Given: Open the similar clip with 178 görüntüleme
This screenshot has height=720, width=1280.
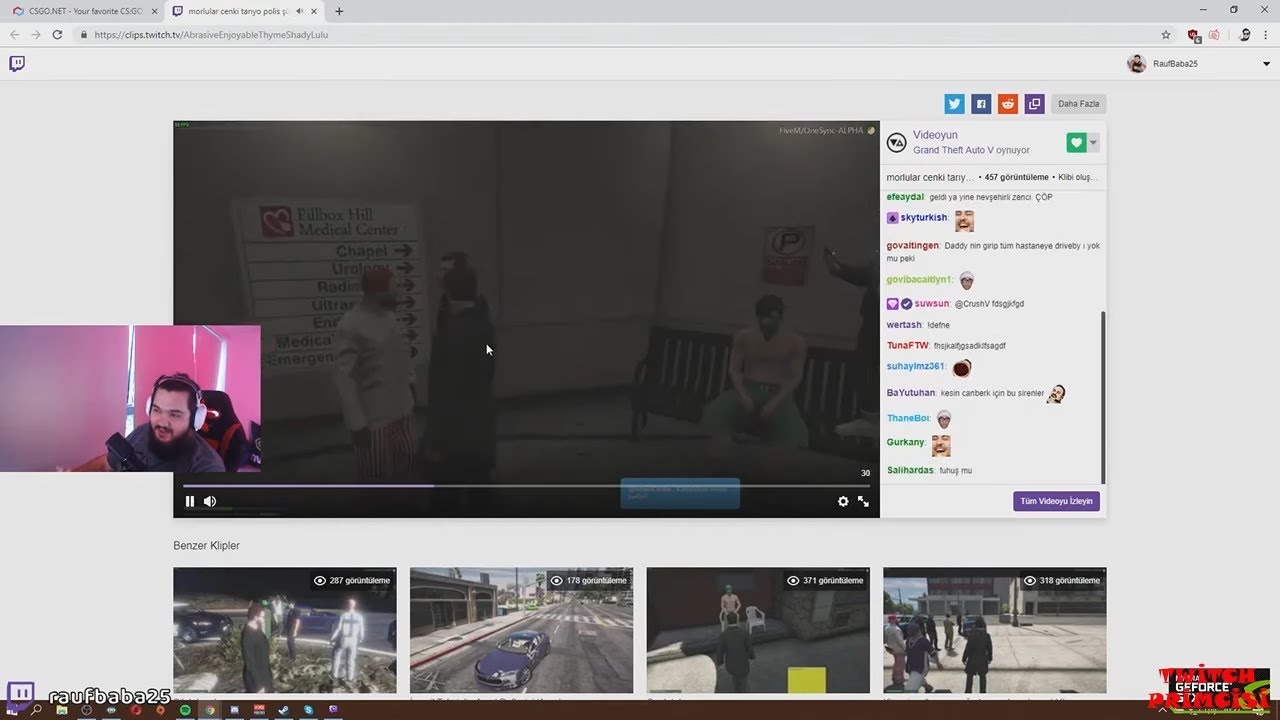Looking at the screenshot, I should (521, 631).
